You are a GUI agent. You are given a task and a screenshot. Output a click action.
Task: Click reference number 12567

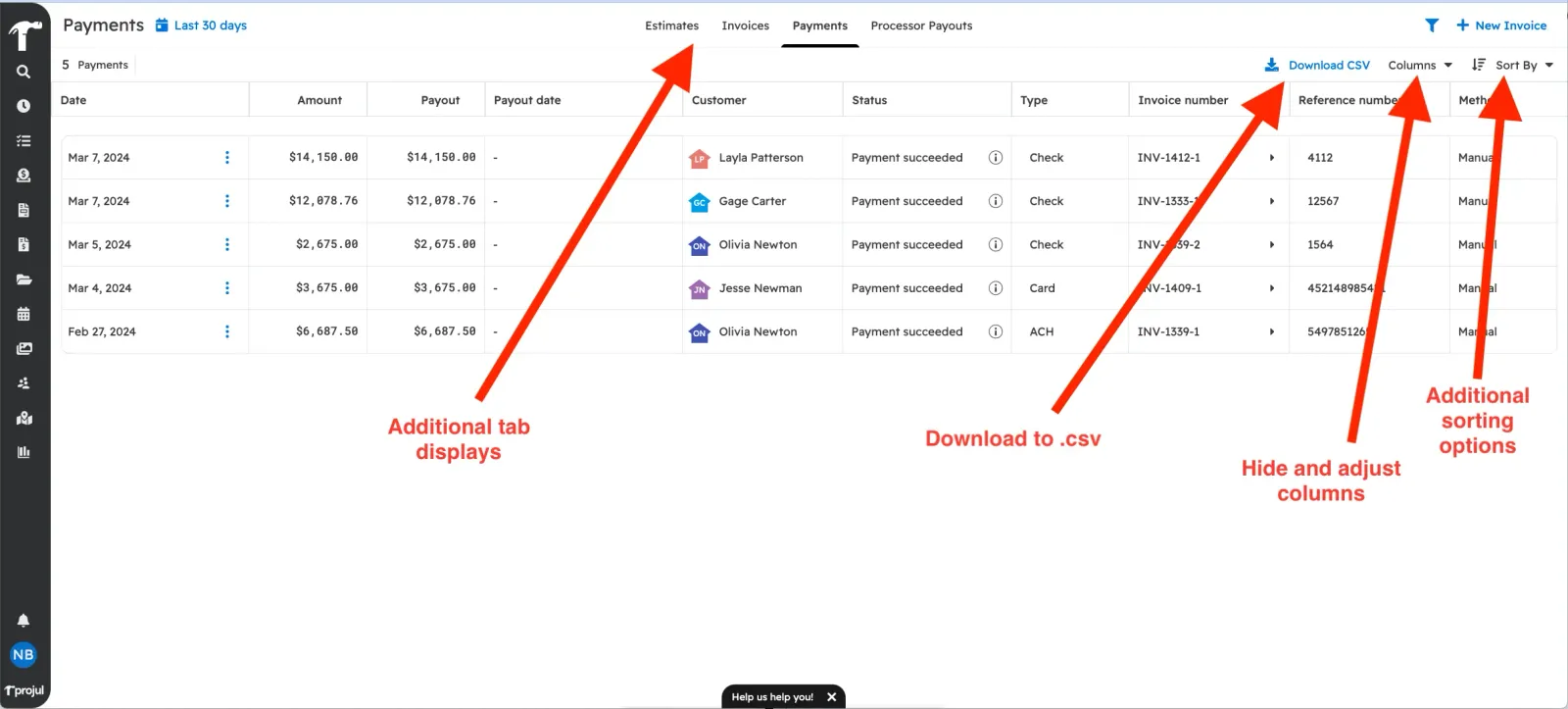coord(1323,201)
